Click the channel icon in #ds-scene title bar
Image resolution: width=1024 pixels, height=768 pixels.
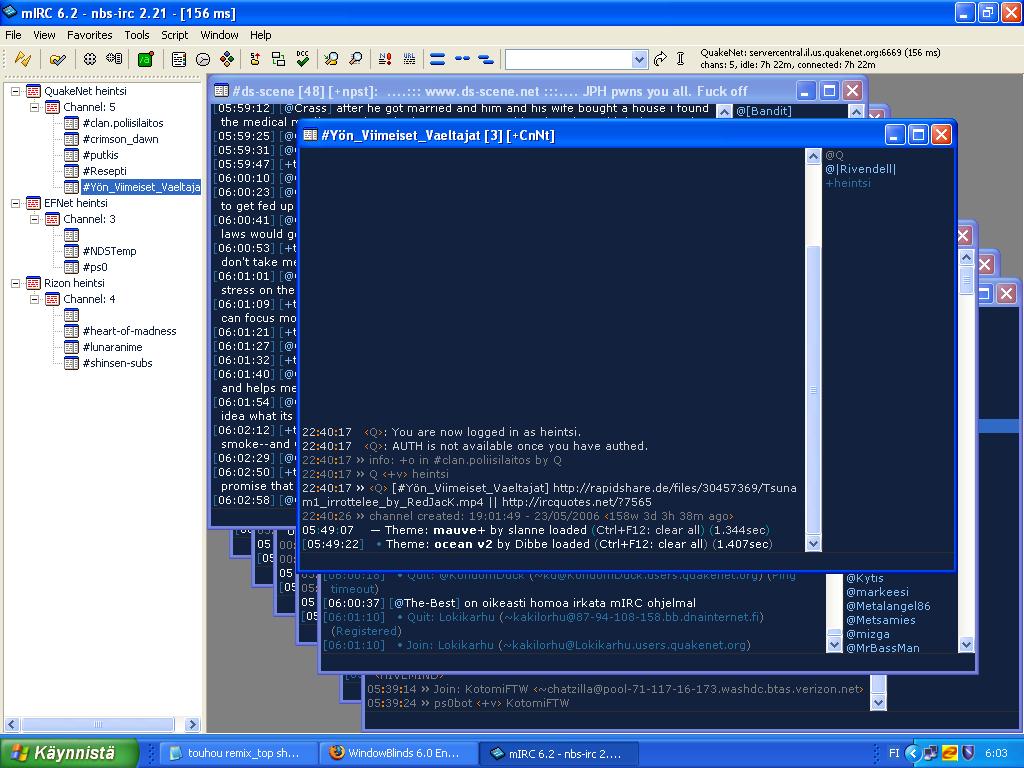(222, 91)
